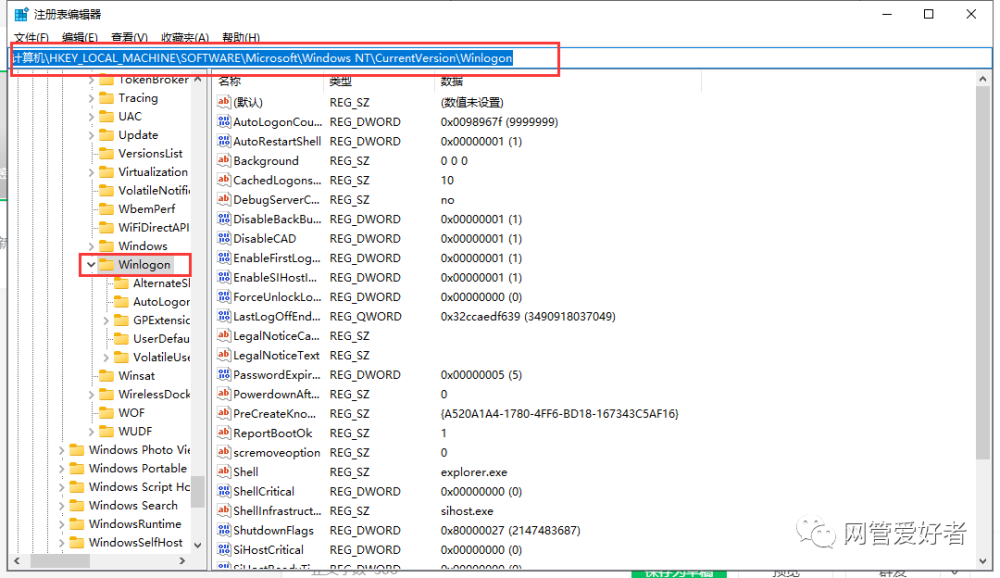Click the tree pane scroll down arrow

point(198,545)
